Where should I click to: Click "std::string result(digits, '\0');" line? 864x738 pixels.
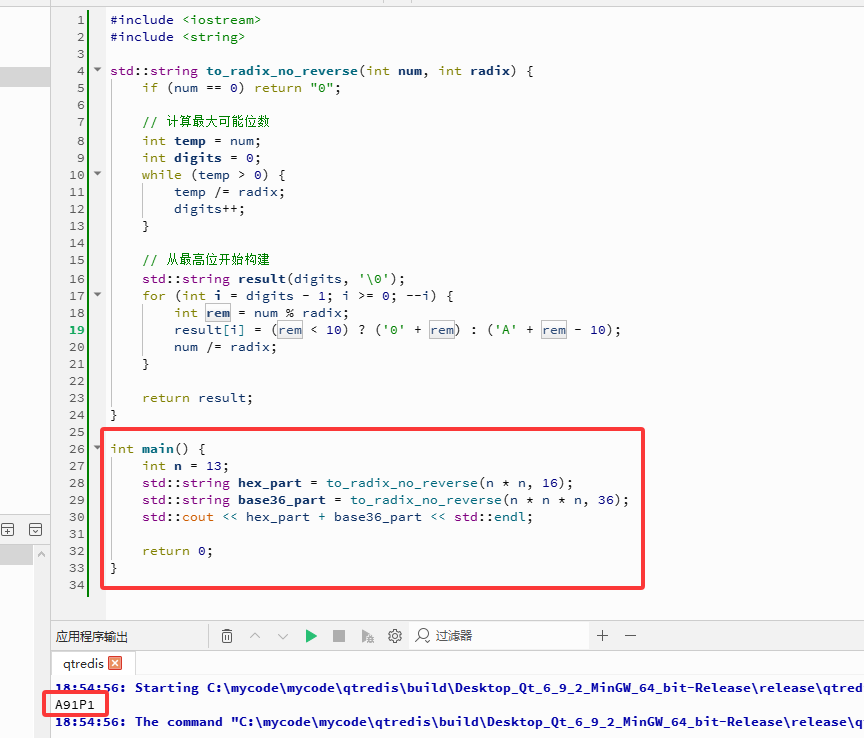point(273,279)
